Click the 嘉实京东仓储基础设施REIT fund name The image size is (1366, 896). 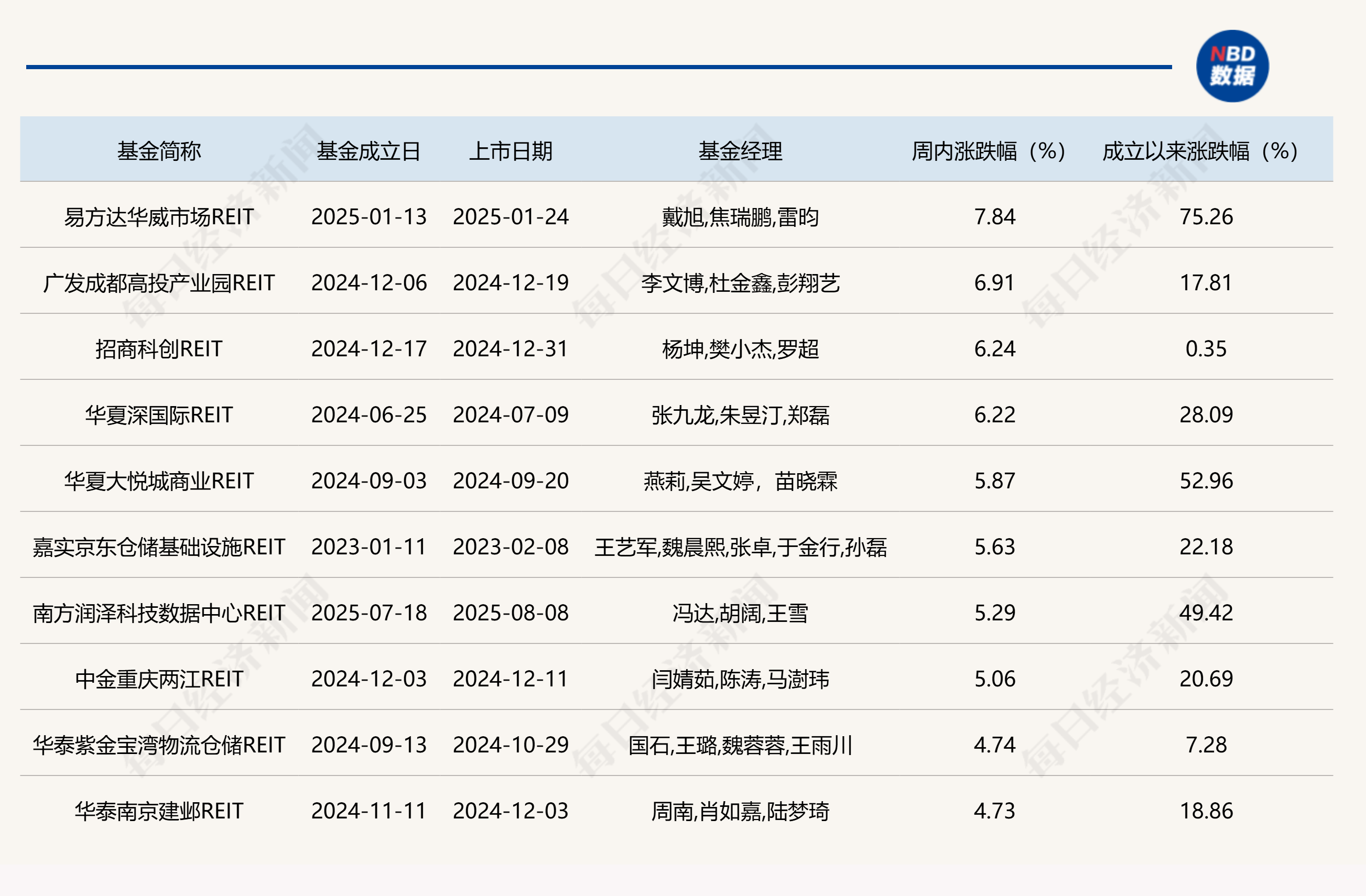(x=159, y=547)
